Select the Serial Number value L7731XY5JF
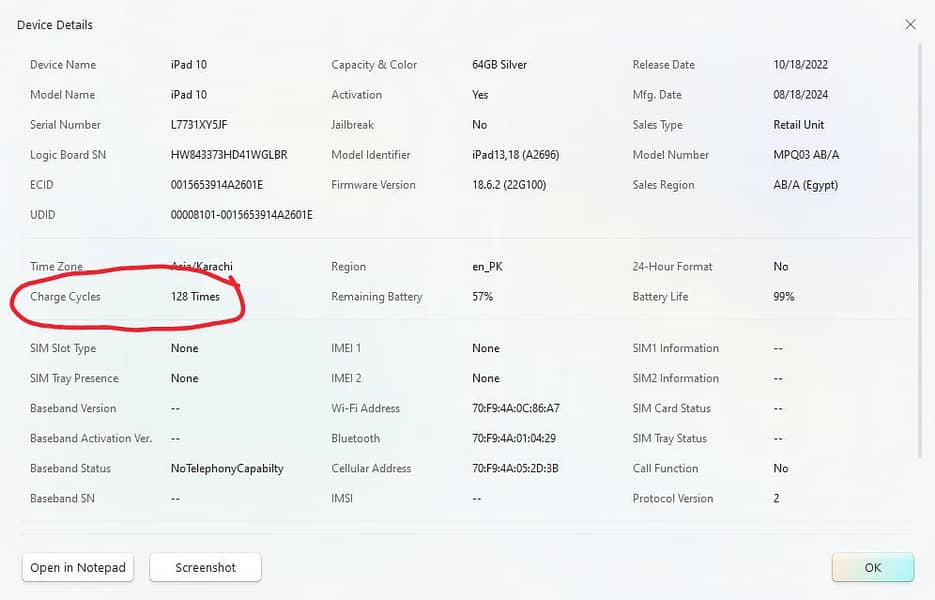Viewport: 935px width, 600px height. pos(199,124)
